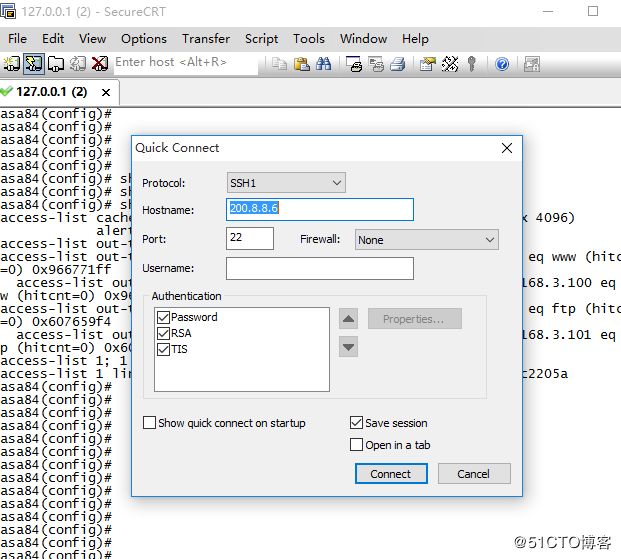
Task: Open the Help question mark toolbar icon
Action: click(x=502, y=63)
